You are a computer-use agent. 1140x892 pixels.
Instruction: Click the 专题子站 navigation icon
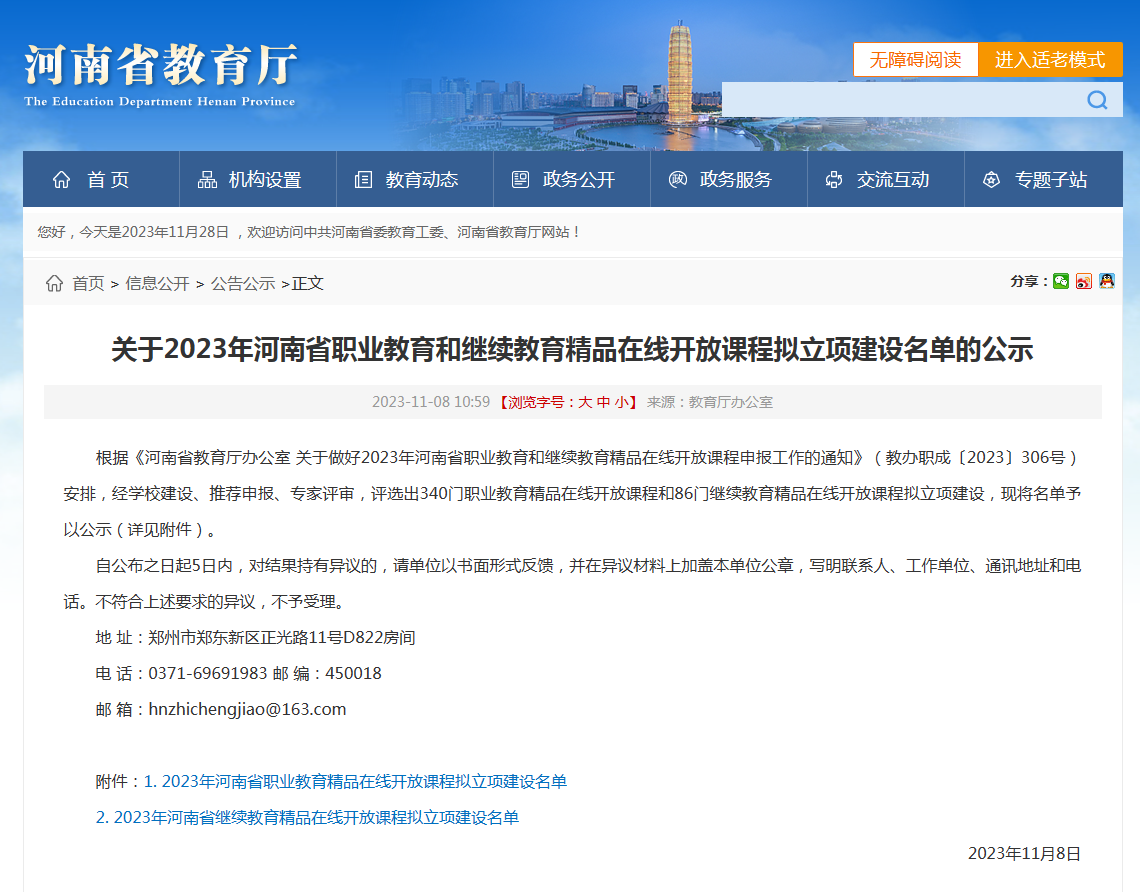991,180
